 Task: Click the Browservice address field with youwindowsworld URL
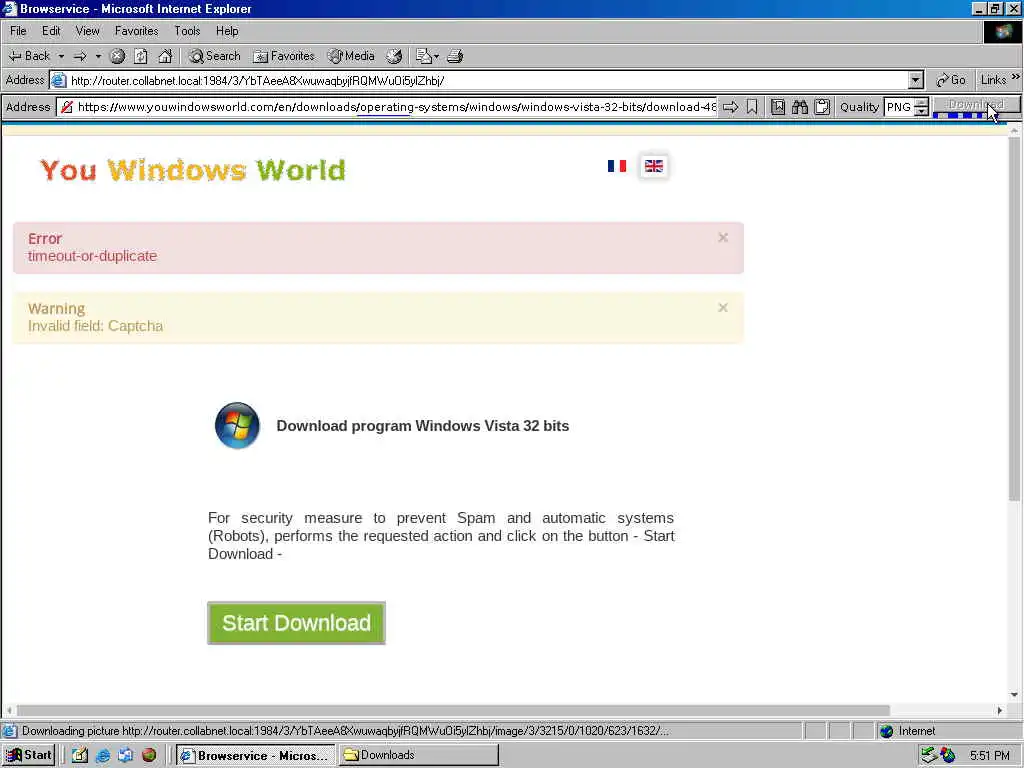(396, 107)
